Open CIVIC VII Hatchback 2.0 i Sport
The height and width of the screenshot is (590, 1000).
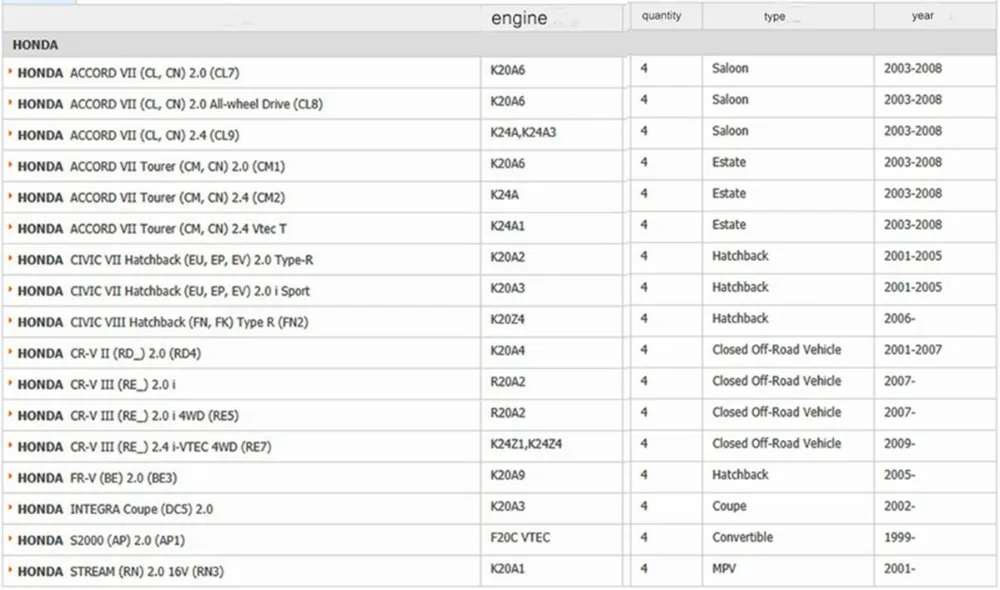click(189, 291)
